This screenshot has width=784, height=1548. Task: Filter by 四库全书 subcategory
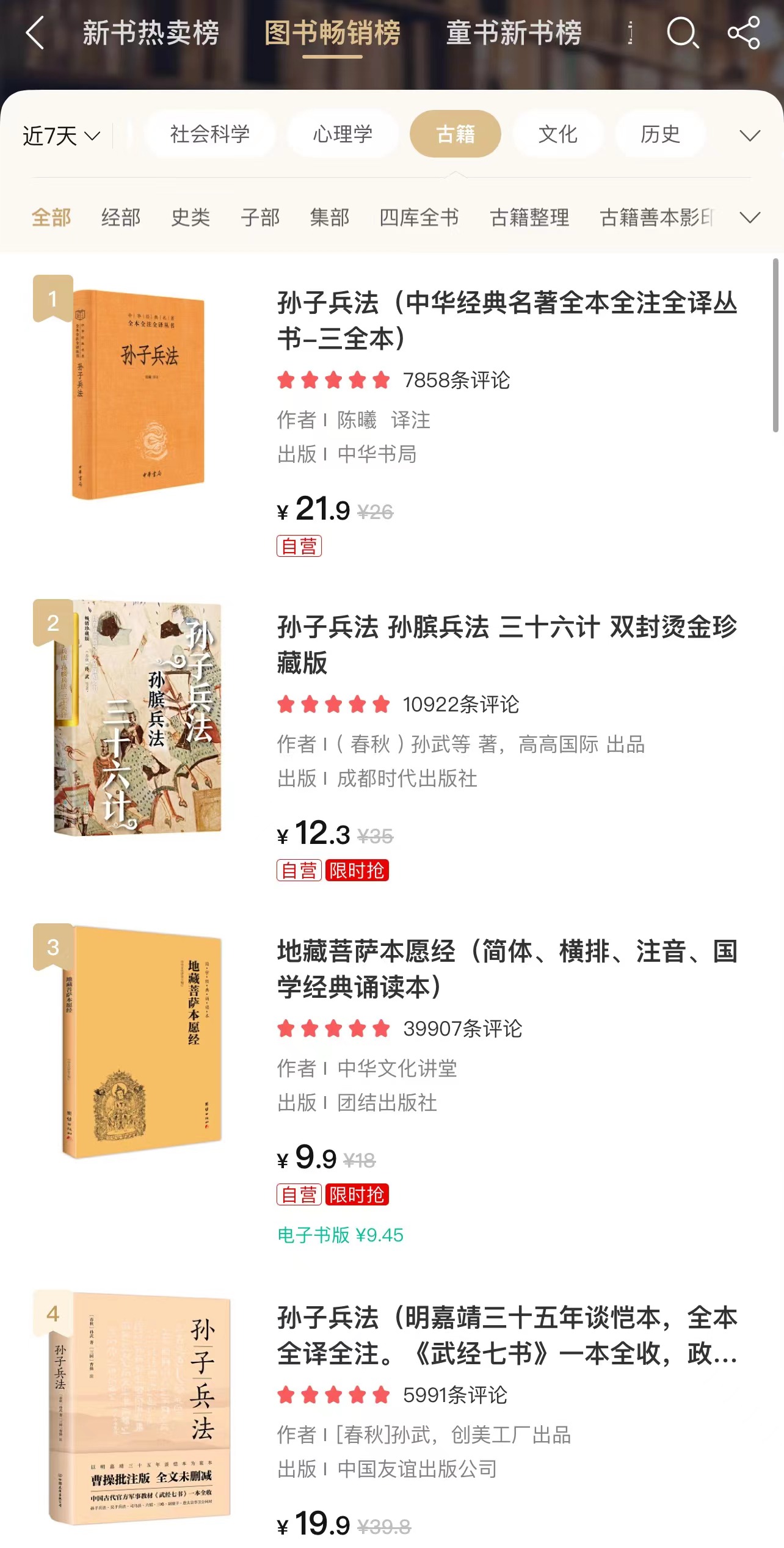click(x=419, y=217)
